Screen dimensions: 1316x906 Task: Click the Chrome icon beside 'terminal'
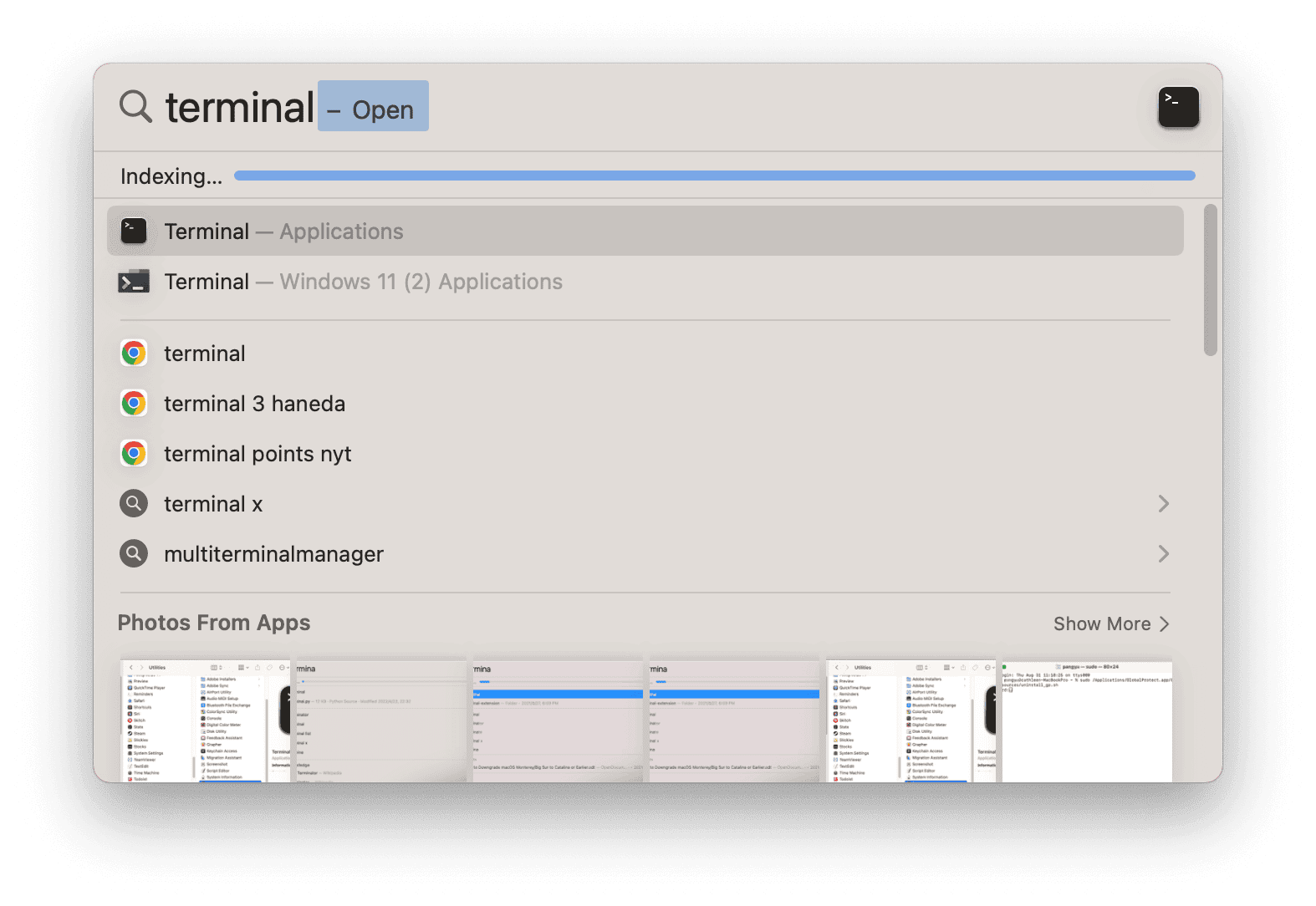point(134,354)
